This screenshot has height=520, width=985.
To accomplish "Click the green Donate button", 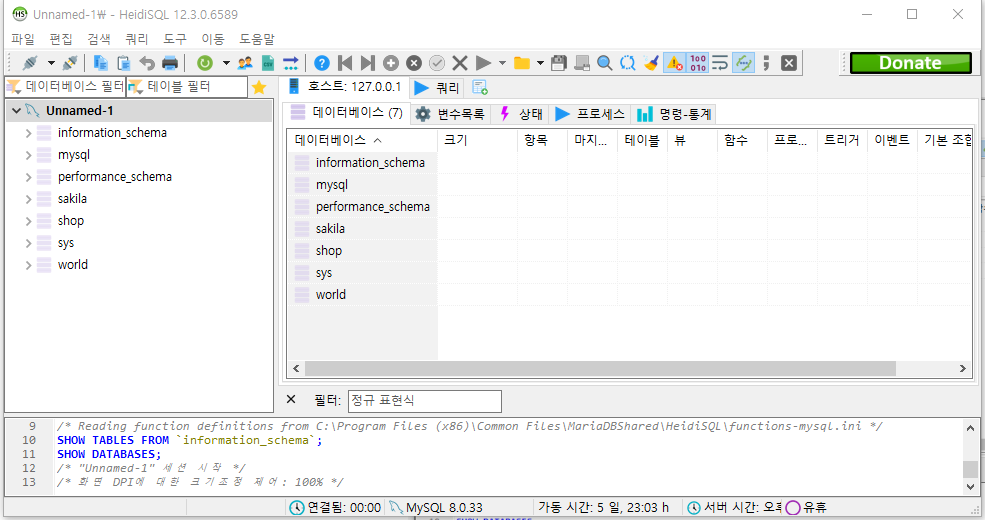I will (910, 63).
